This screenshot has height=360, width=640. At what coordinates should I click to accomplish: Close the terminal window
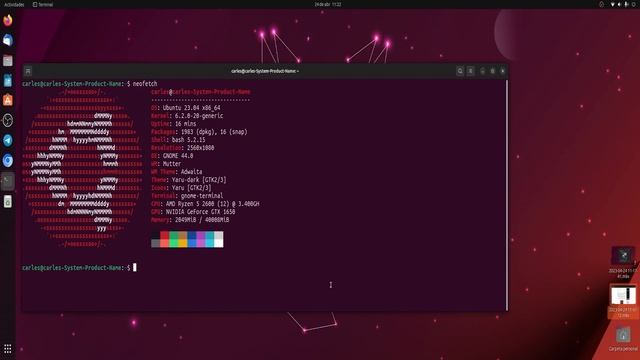click(x=503, y=71)
